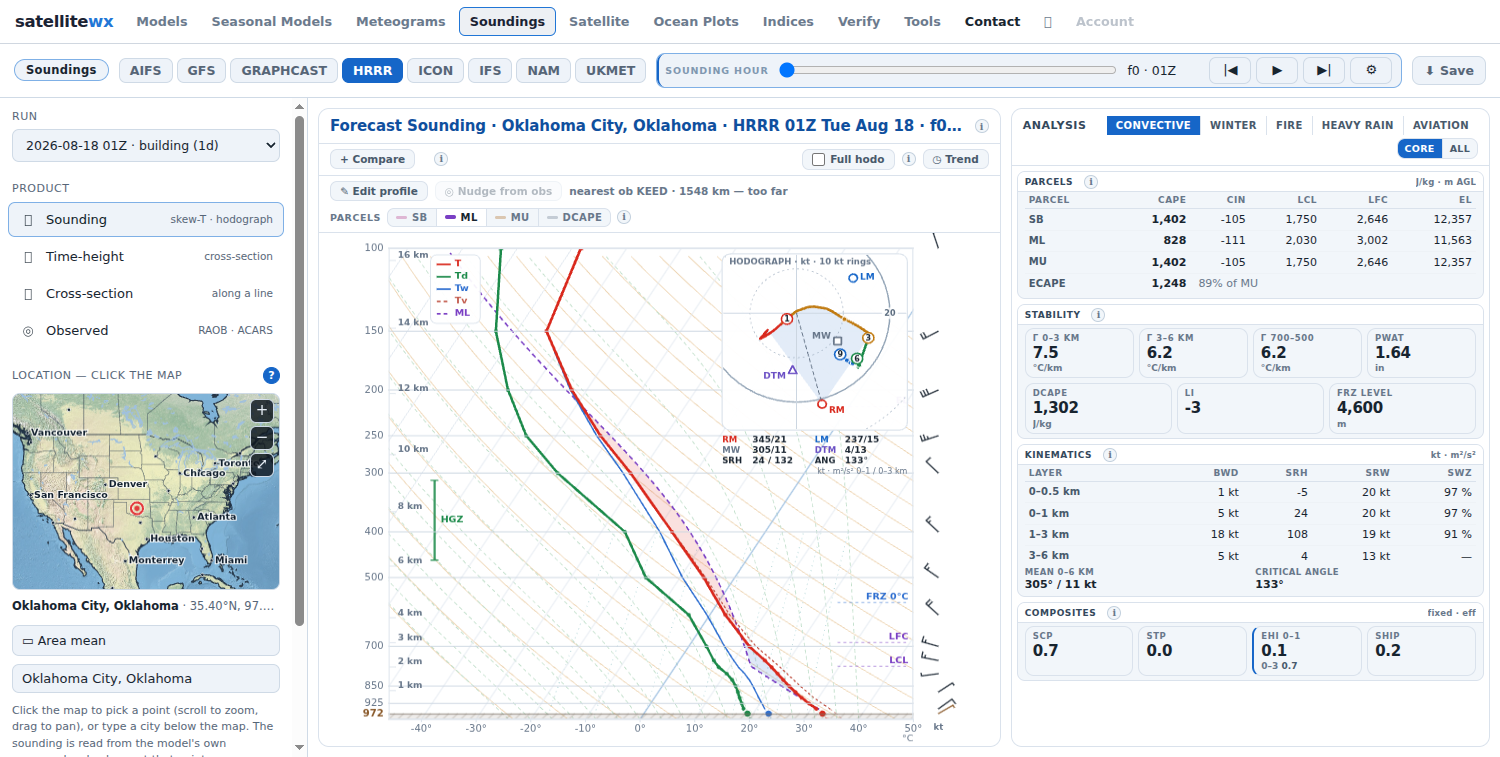Click the Trend button
This screenshot has height=757, width=1500.
pos(956,159)
